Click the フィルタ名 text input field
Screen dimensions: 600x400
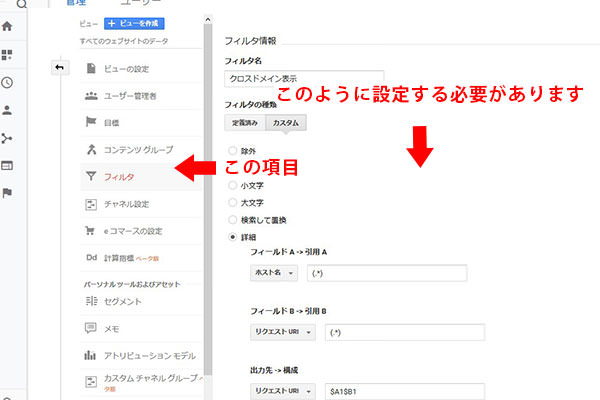[x=304, y=79]
